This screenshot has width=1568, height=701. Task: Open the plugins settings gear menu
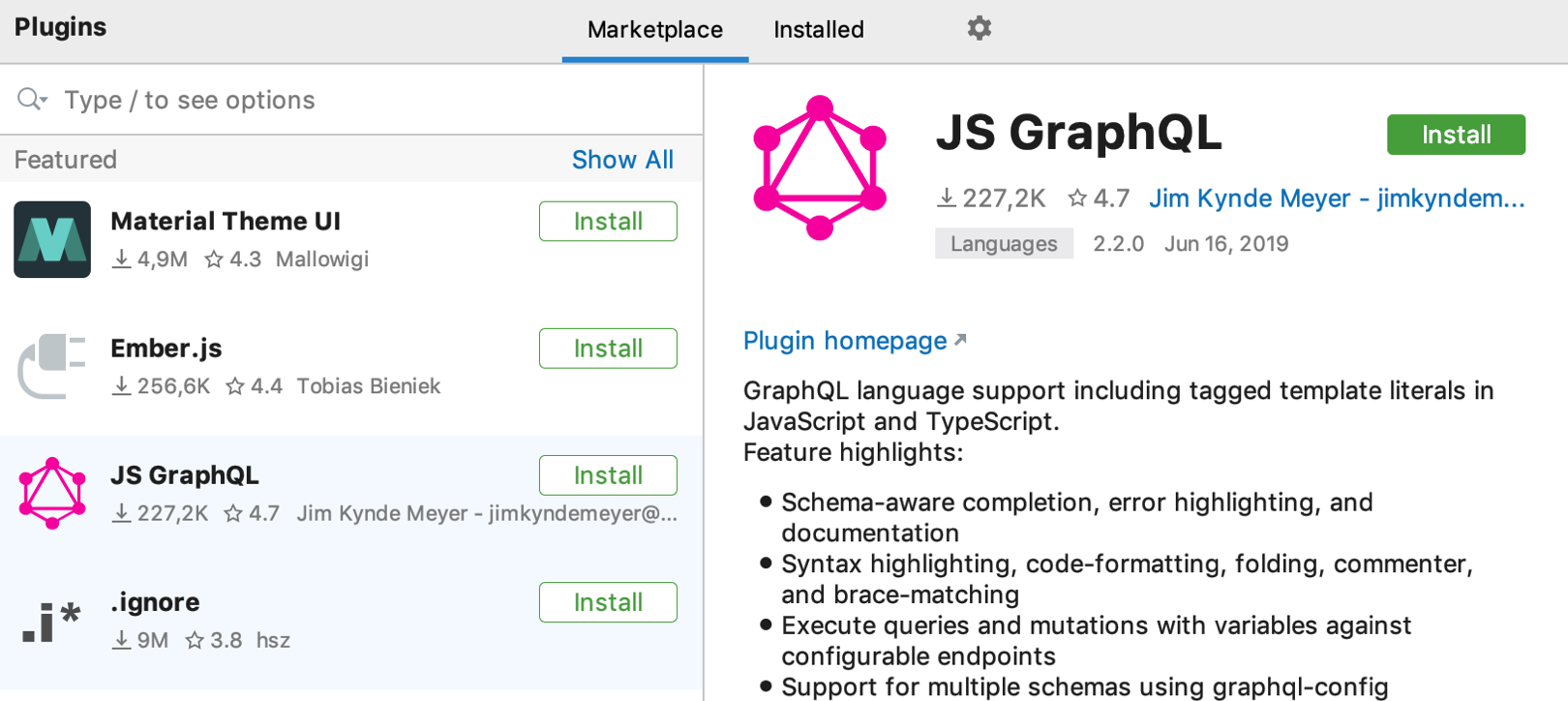pos(979,28)
